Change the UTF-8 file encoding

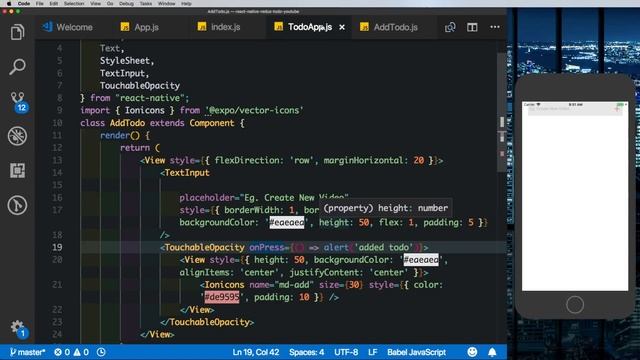click(346, 352)
